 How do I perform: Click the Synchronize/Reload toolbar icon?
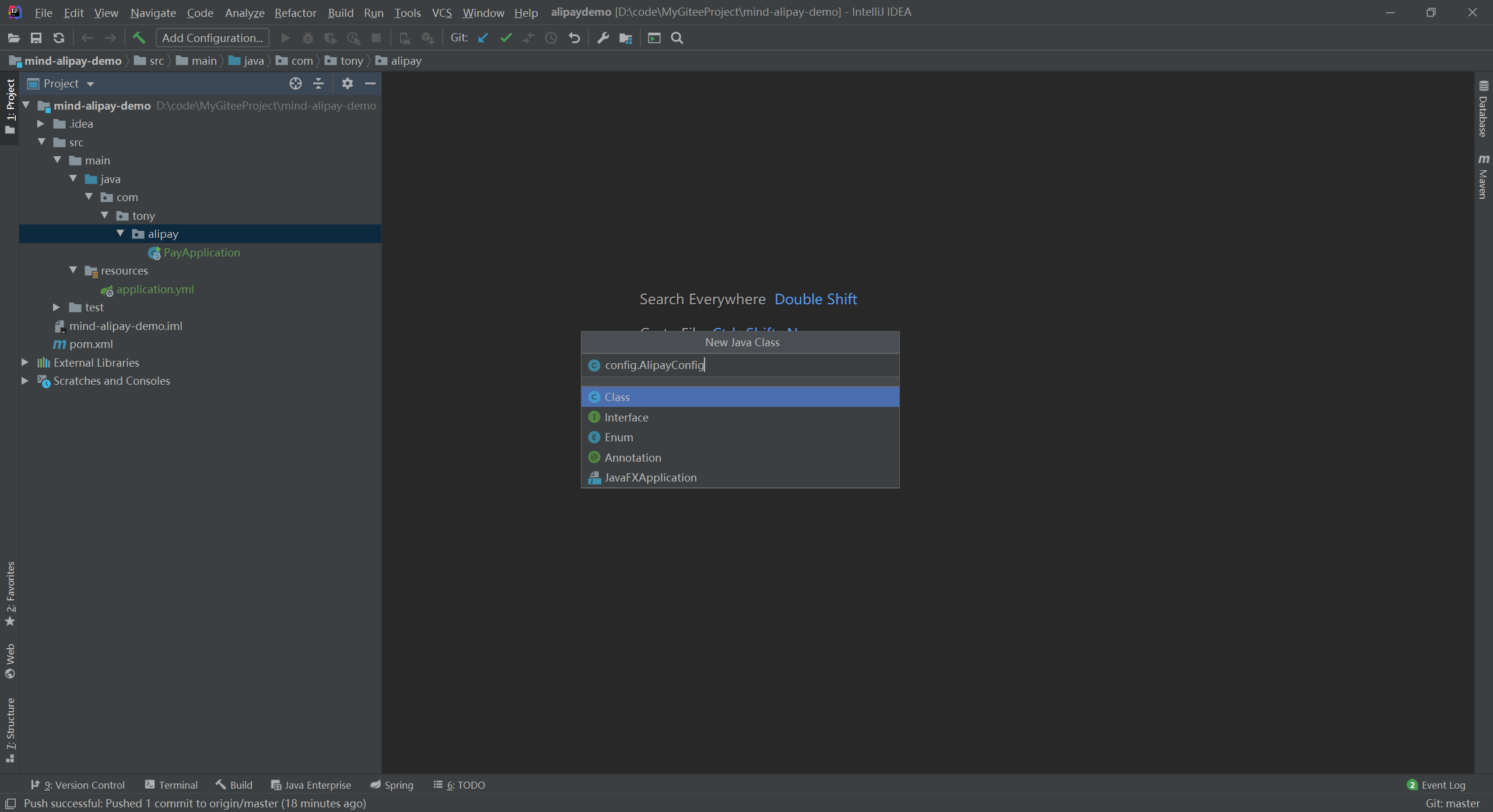click(x=59, y=38)
